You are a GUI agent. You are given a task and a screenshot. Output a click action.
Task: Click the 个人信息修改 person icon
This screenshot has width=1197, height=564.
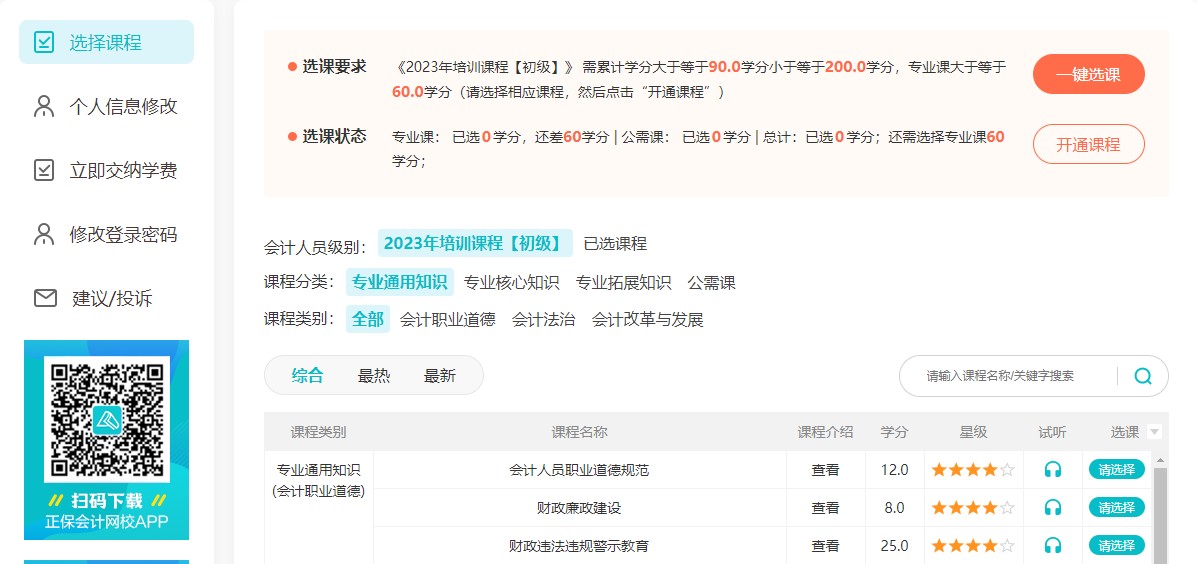point(44,106)
